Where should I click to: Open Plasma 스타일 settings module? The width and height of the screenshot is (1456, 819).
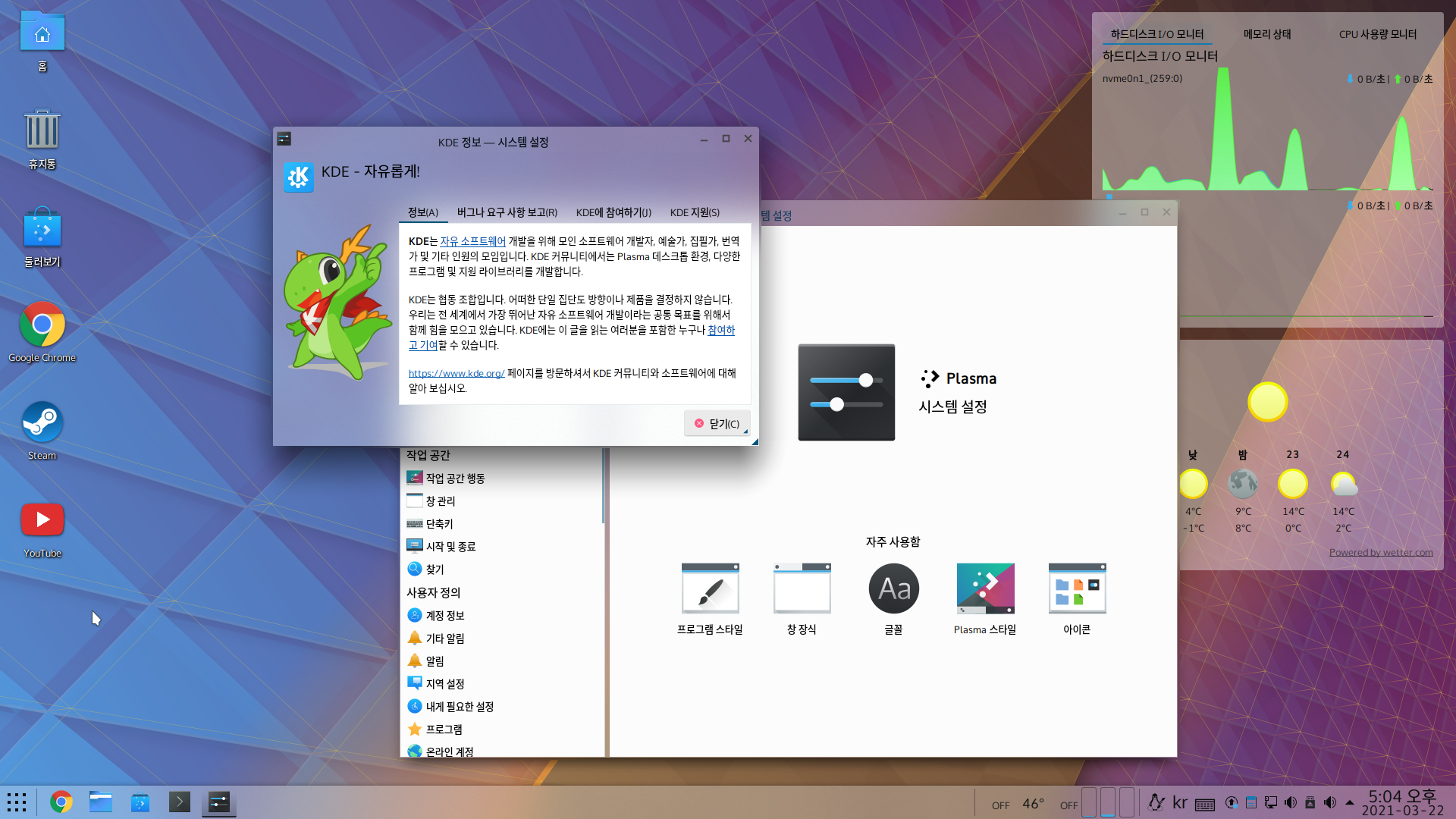point(984,589)
